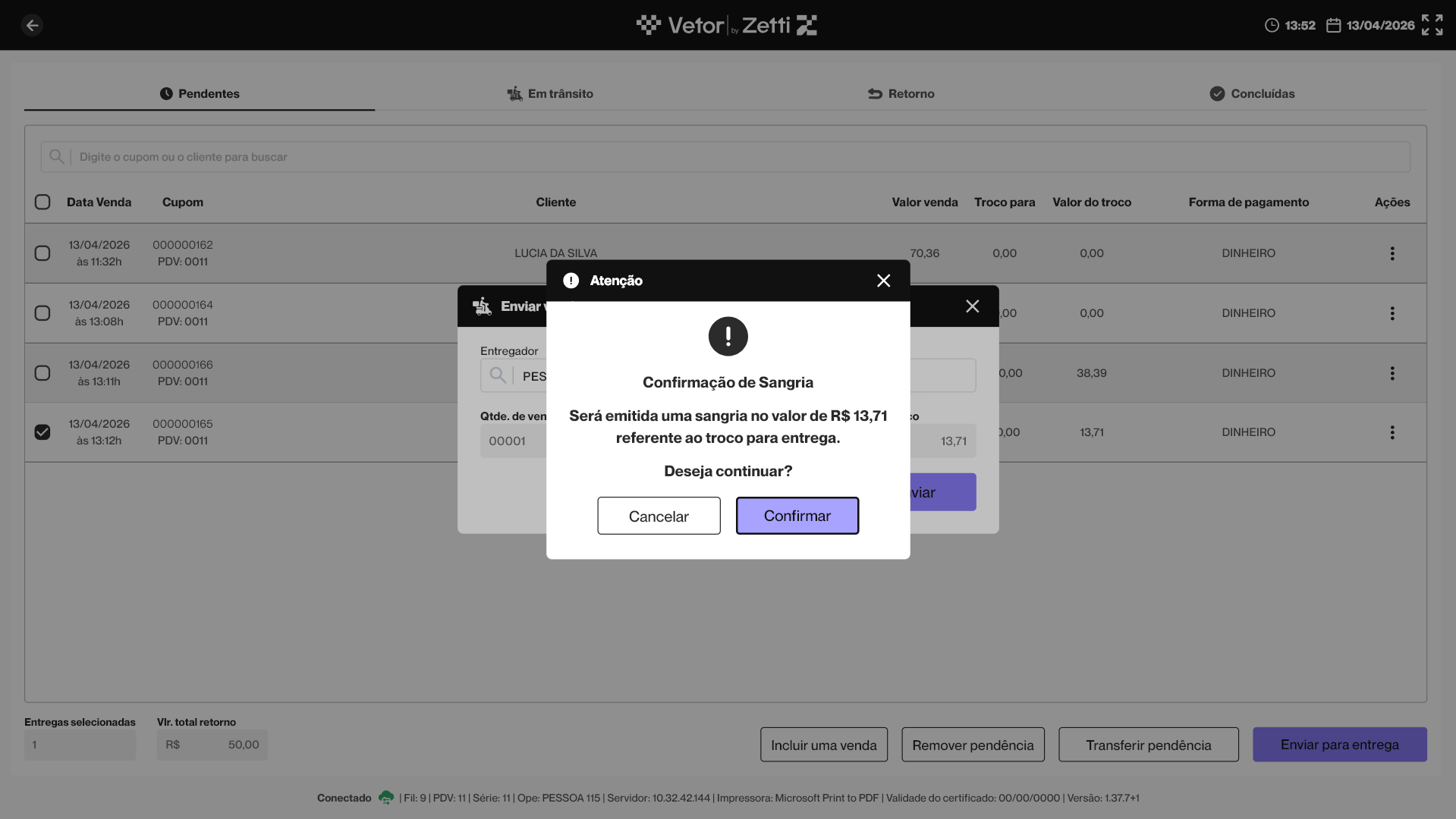Toggle fullscreen with the expand arrows icon
1456x819 pixels.
click(x=1432, y=25)
